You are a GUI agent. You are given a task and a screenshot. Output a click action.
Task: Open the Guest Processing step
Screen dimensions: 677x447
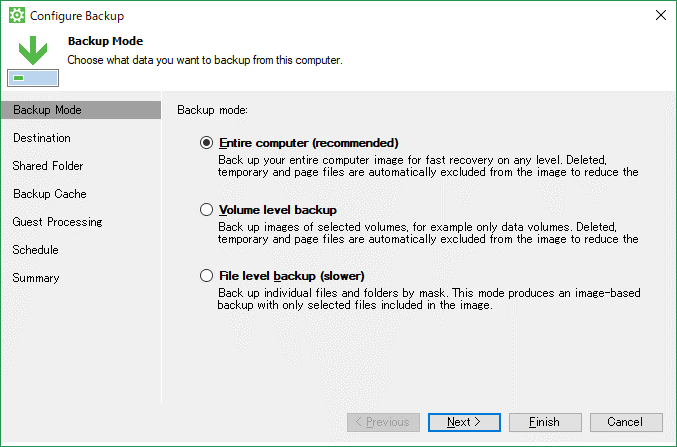click(57, 222)
